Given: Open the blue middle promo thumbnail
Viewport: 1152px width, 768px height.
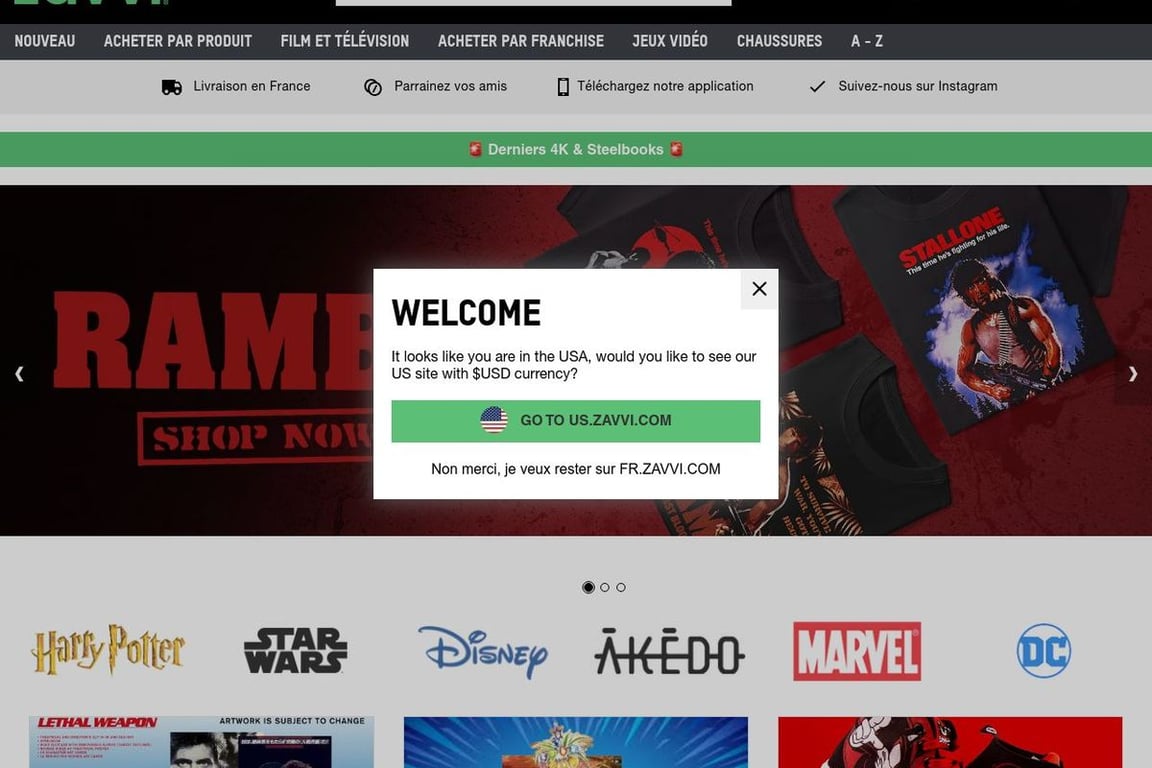Looking at the screenshot, I should coord(576,742).
